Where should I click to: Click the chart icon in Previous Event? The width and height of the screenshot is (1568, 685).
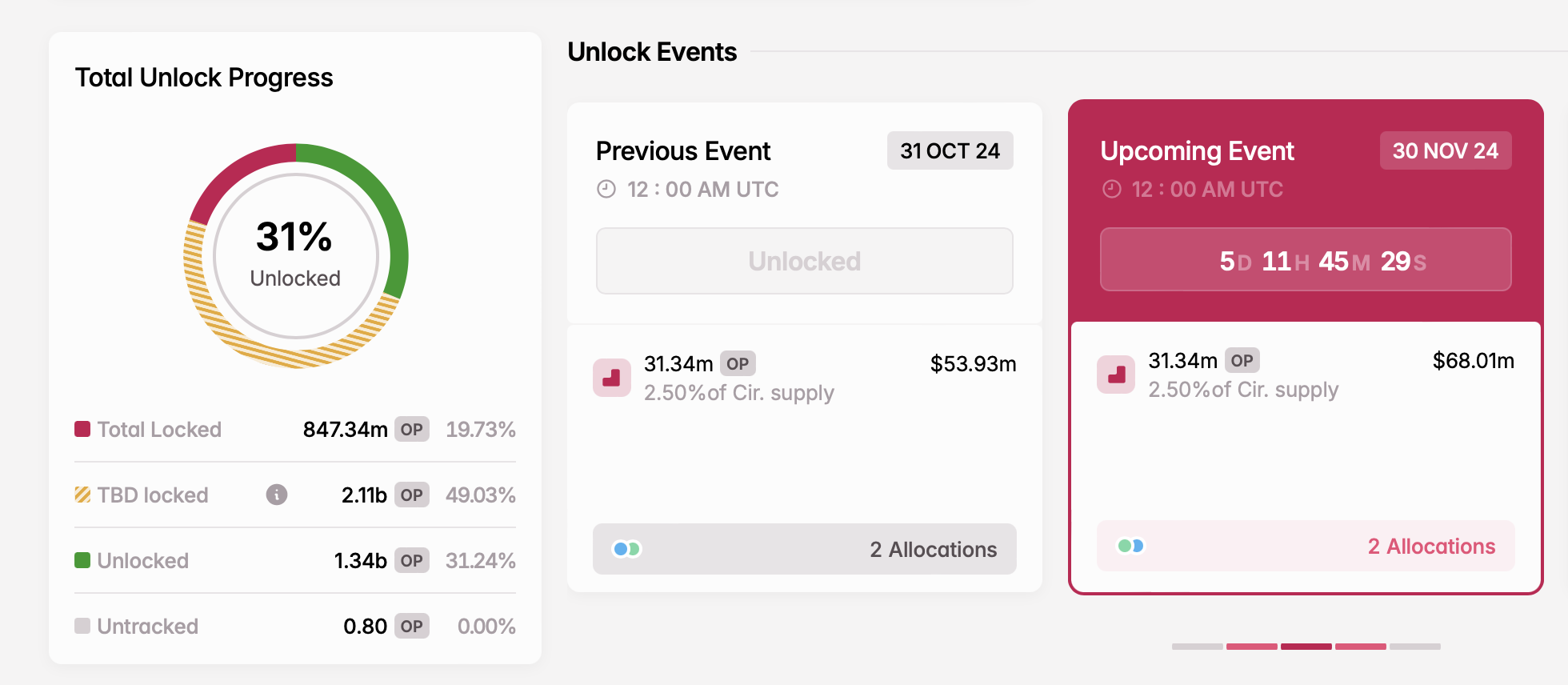612,377
